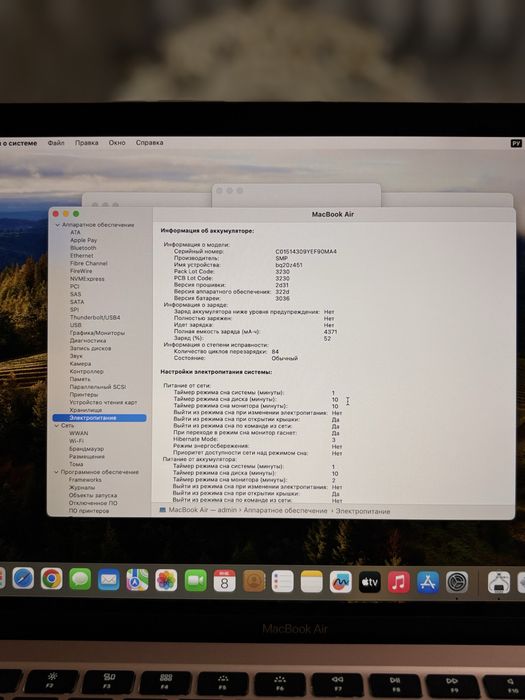Select Размещение under Сеть
Screen dimensions: 525x700
[x=87, y=457]
